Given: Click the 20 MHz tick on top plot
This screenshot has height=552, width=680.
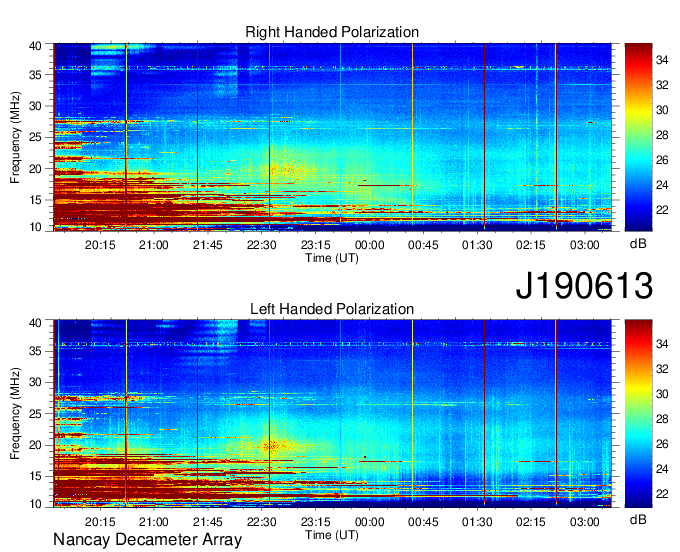Looking at the screenshot, I should [35, 169].
